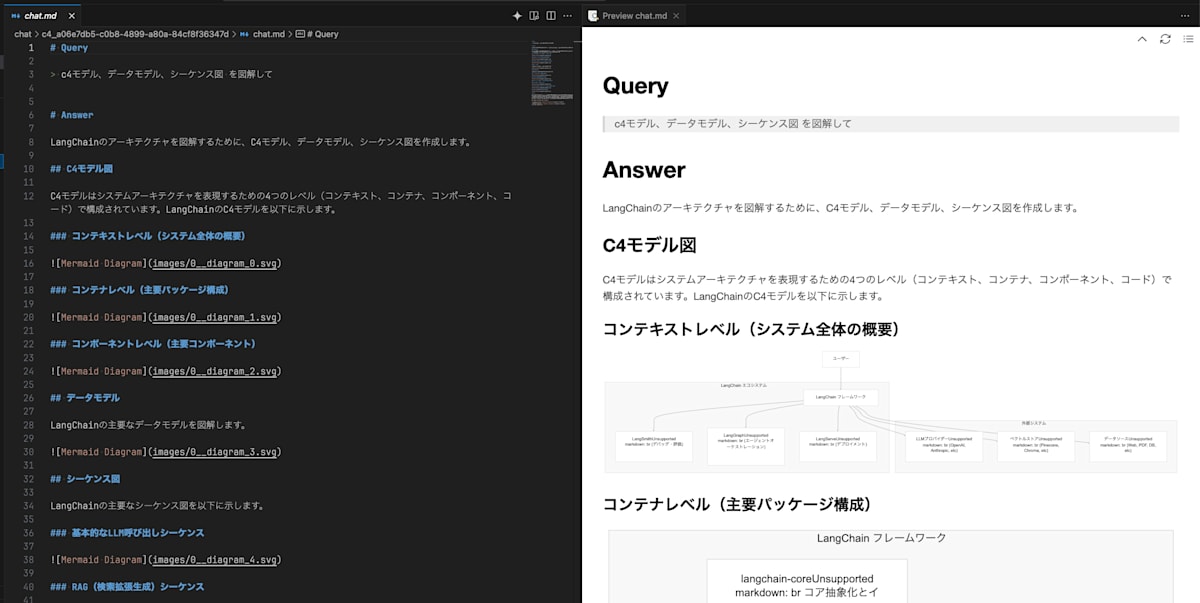Image resolution: width=1200 pixels, height=603 pixels.
Task: Click the context-level diagram image in preview
Action: [x=890, y=411]
